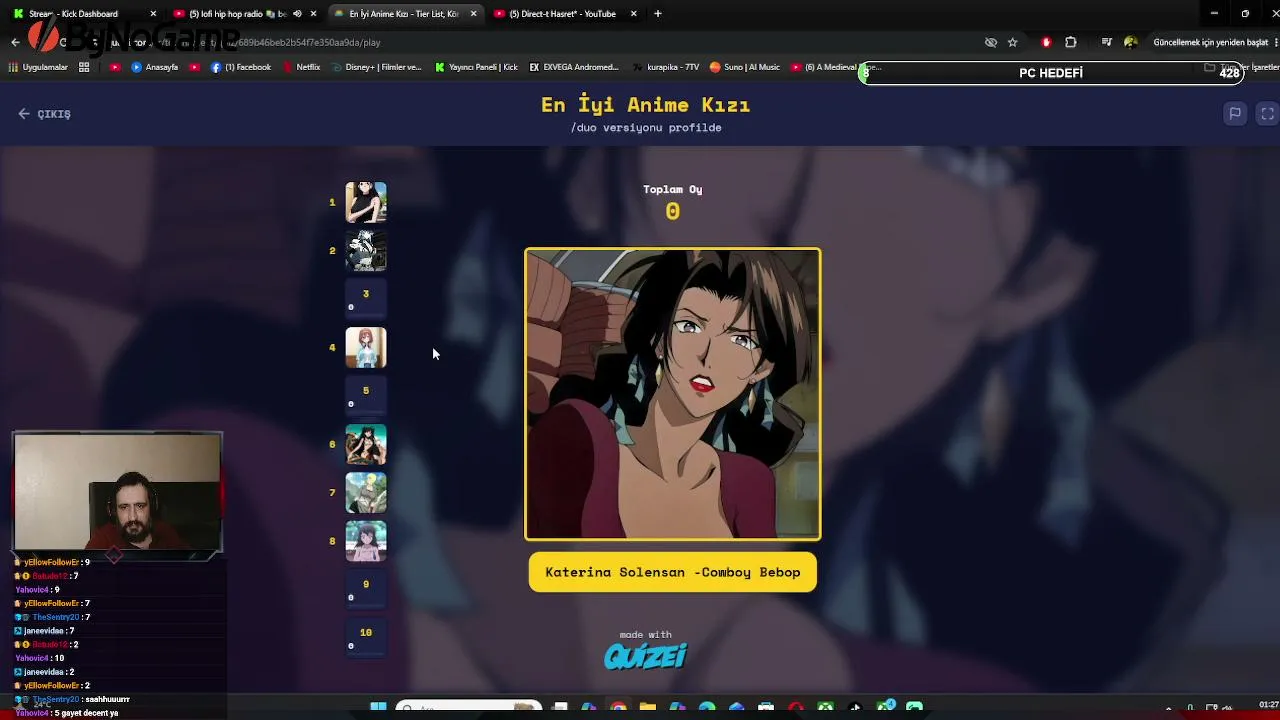The height and width of the screenshot is (720, 1280).
Task: Click the large Katerina character image
Action: click(673, 394)
